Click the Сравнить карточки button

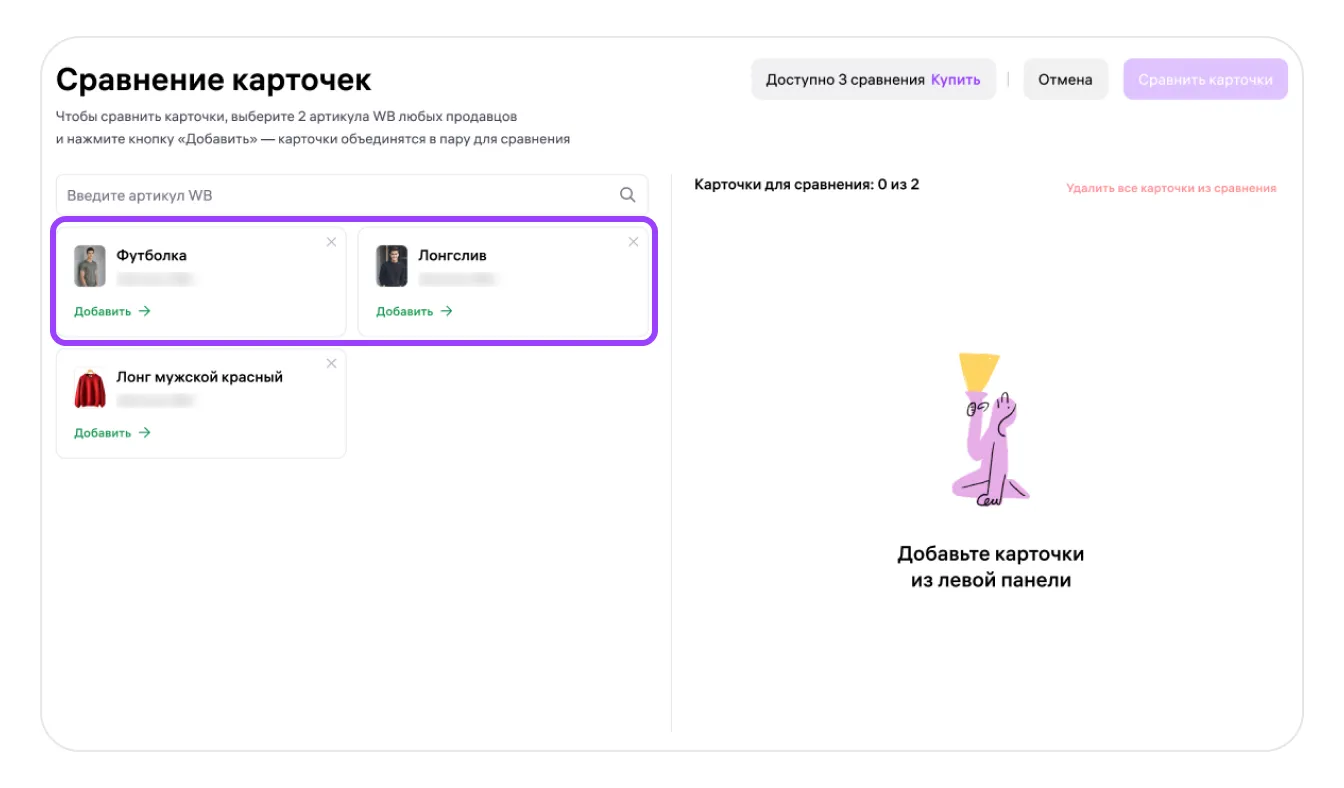tap(1205, 80)
